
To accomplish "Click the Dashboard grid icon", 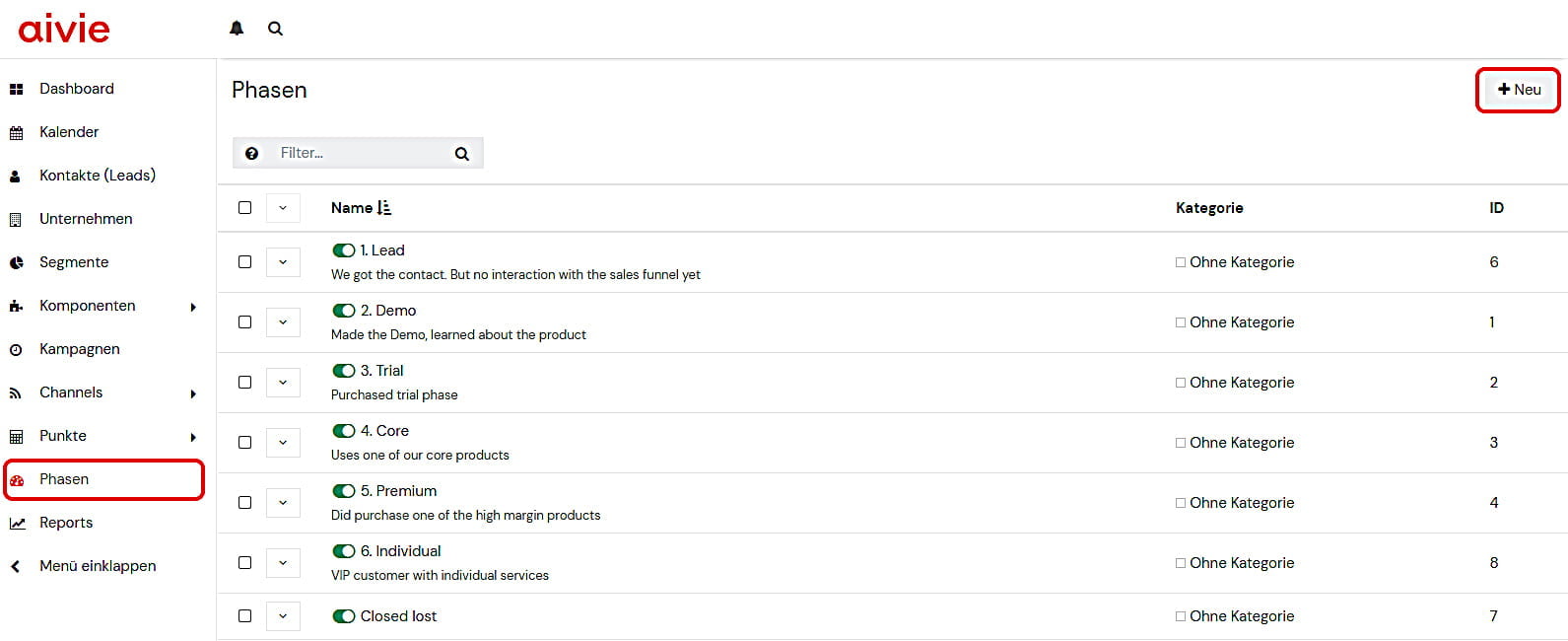I will (16, 89).
